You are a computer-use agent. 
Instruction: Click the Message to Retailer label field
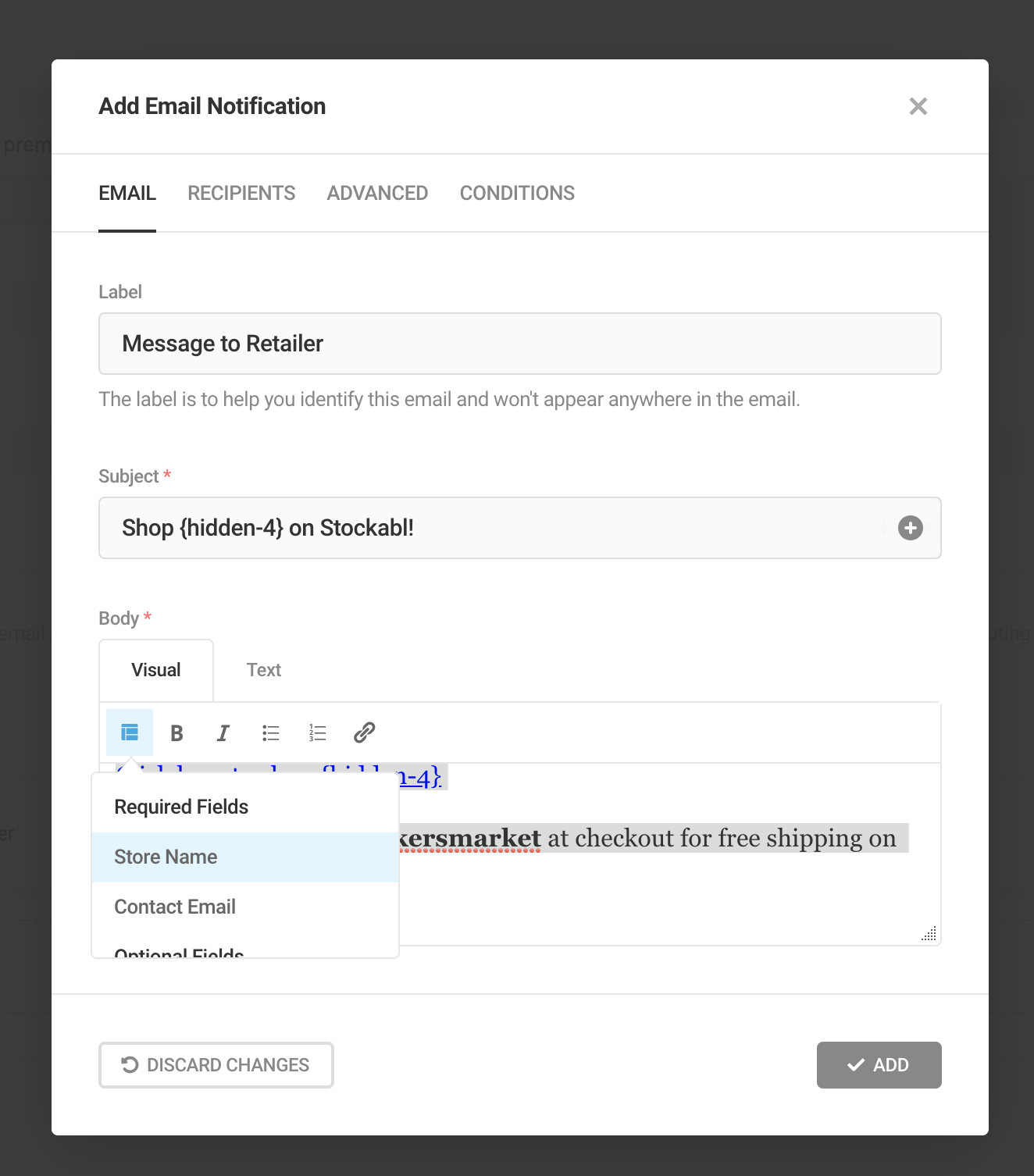519,344
